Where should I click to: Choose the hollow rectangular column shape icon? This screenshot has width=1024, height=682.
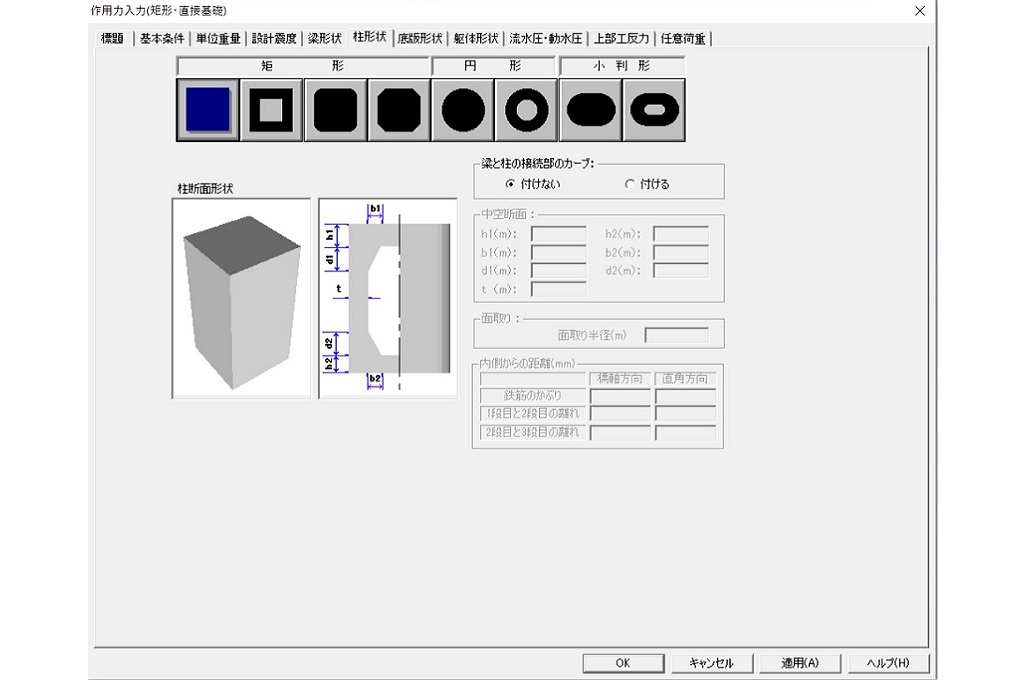tap(271, 110)
